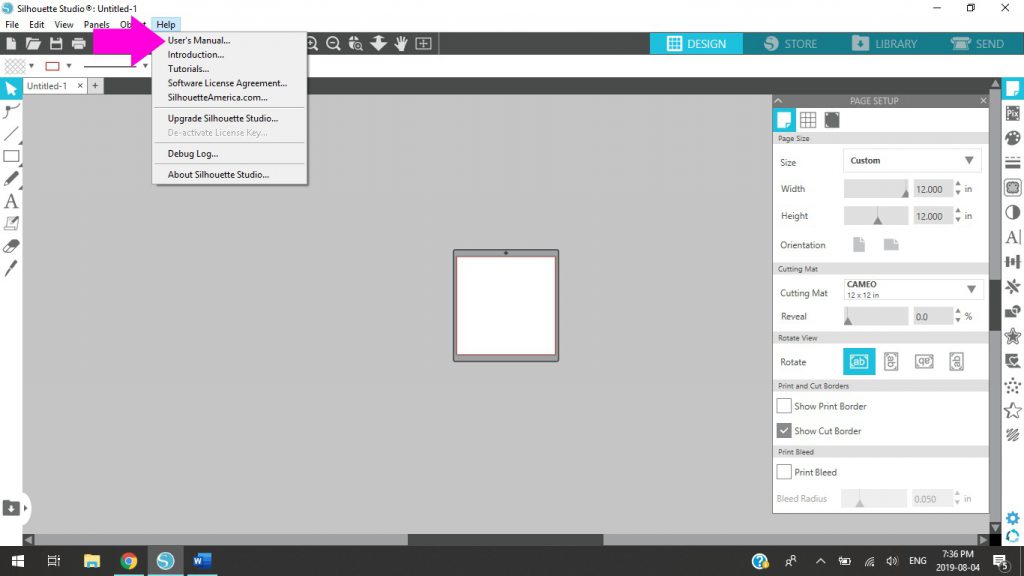Click the Save icon in toolbar
The height and width of the screenshot is (576, 1024).
pos(56,44)
